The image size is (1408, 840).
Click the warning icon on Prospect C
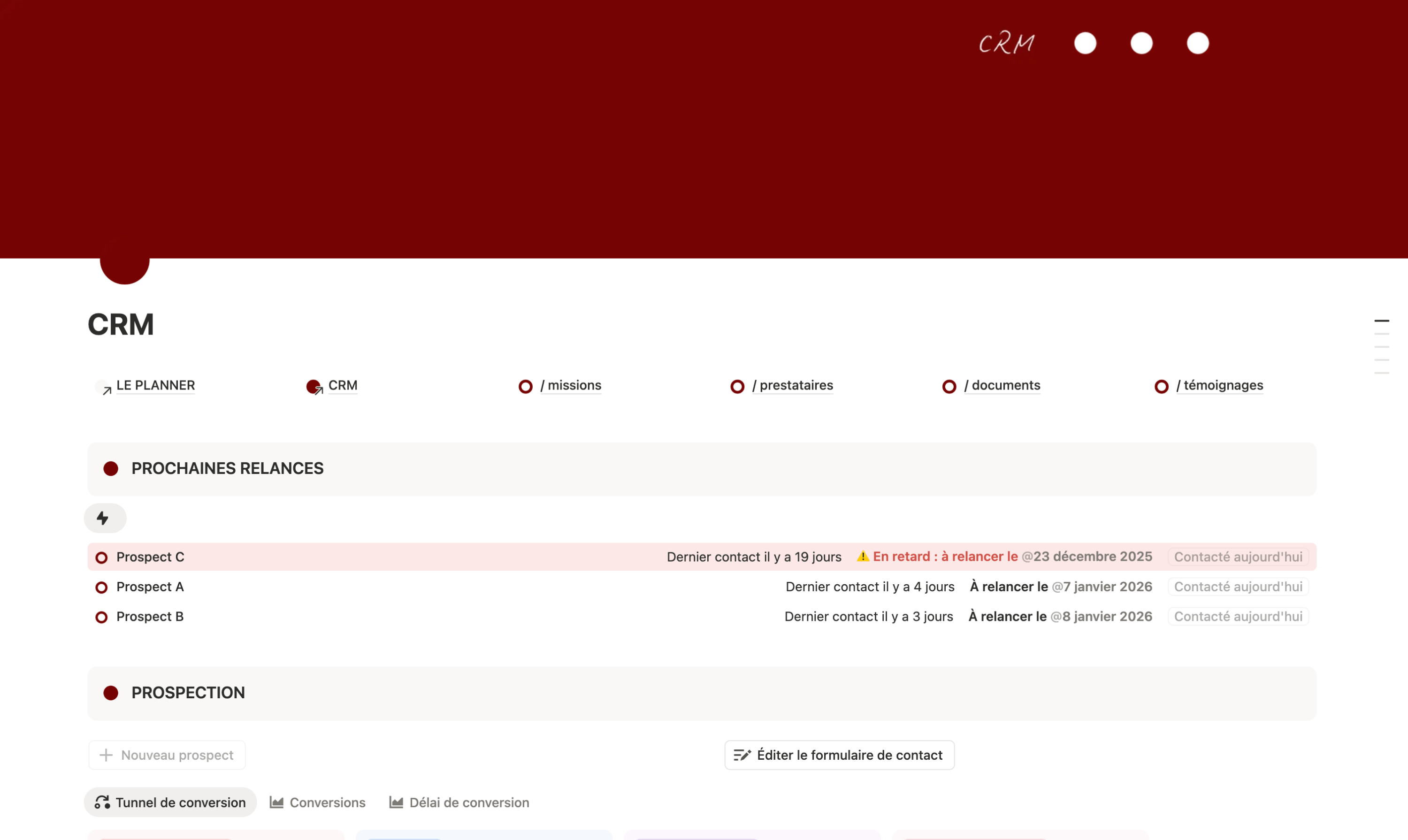pyautogui.click(x=862, y=557)
